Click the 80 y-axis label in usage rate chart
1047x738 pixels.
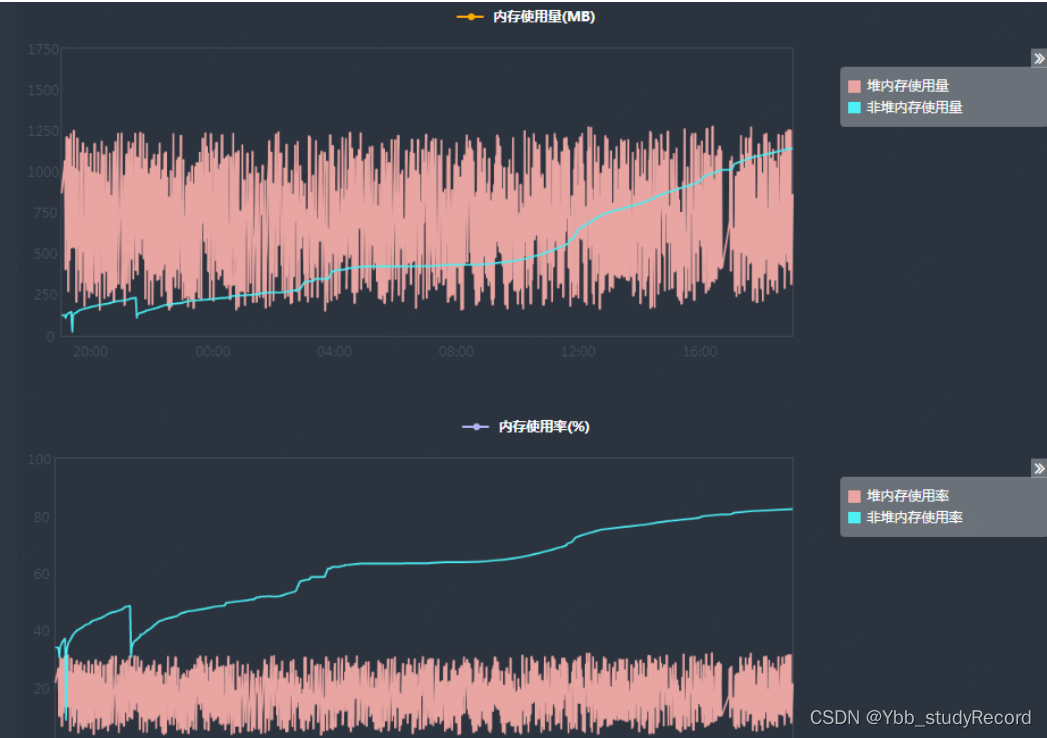click(x=41, y=518)
